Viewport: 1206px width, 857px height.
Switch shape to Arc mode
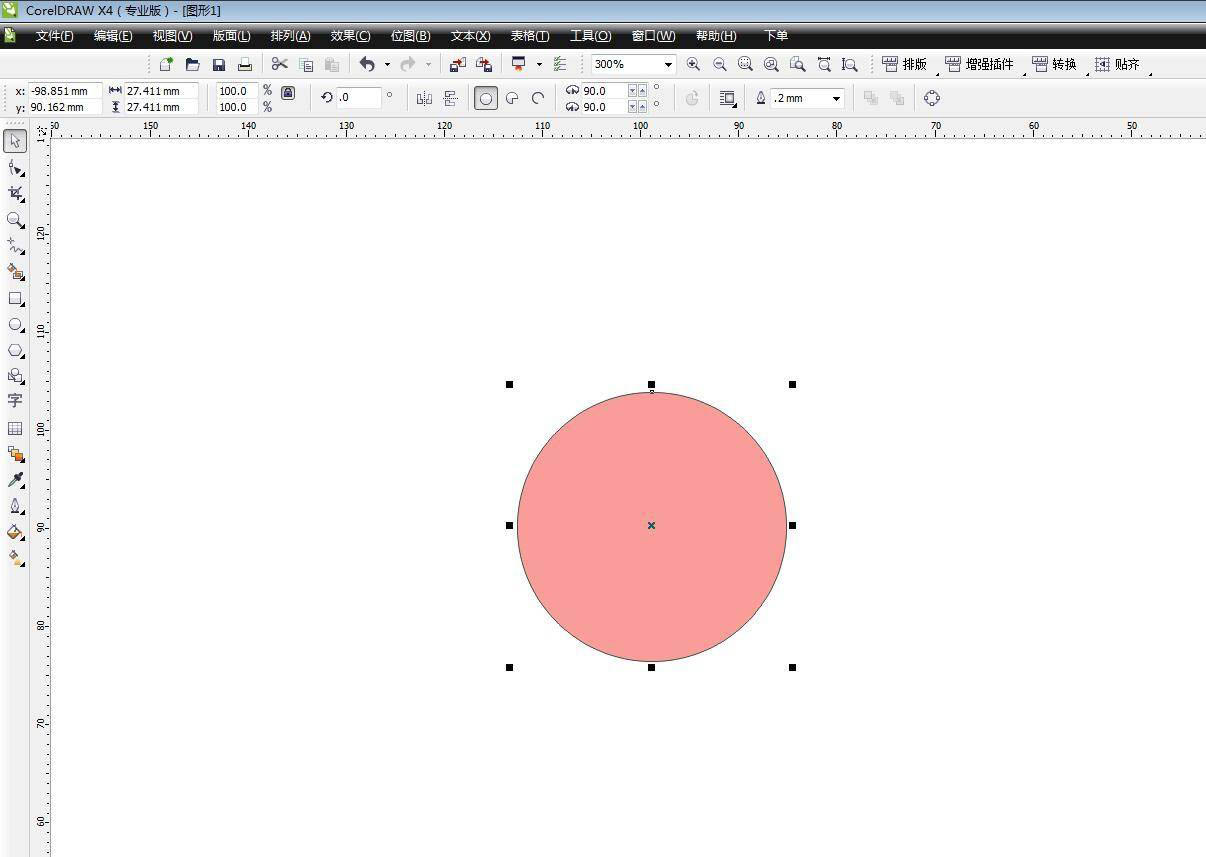point(538,98)
